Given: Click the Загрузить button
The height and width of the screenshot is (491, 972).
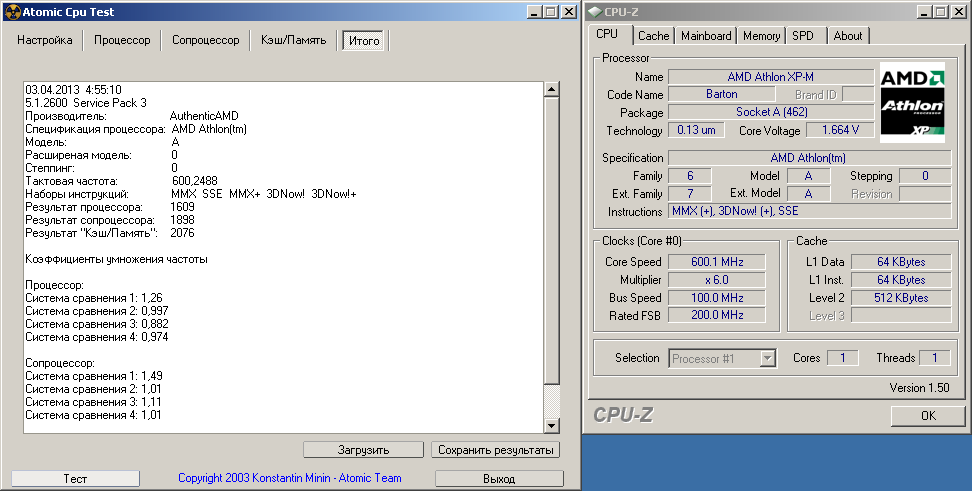Looking at the screenshot, I should pos(363,450).
